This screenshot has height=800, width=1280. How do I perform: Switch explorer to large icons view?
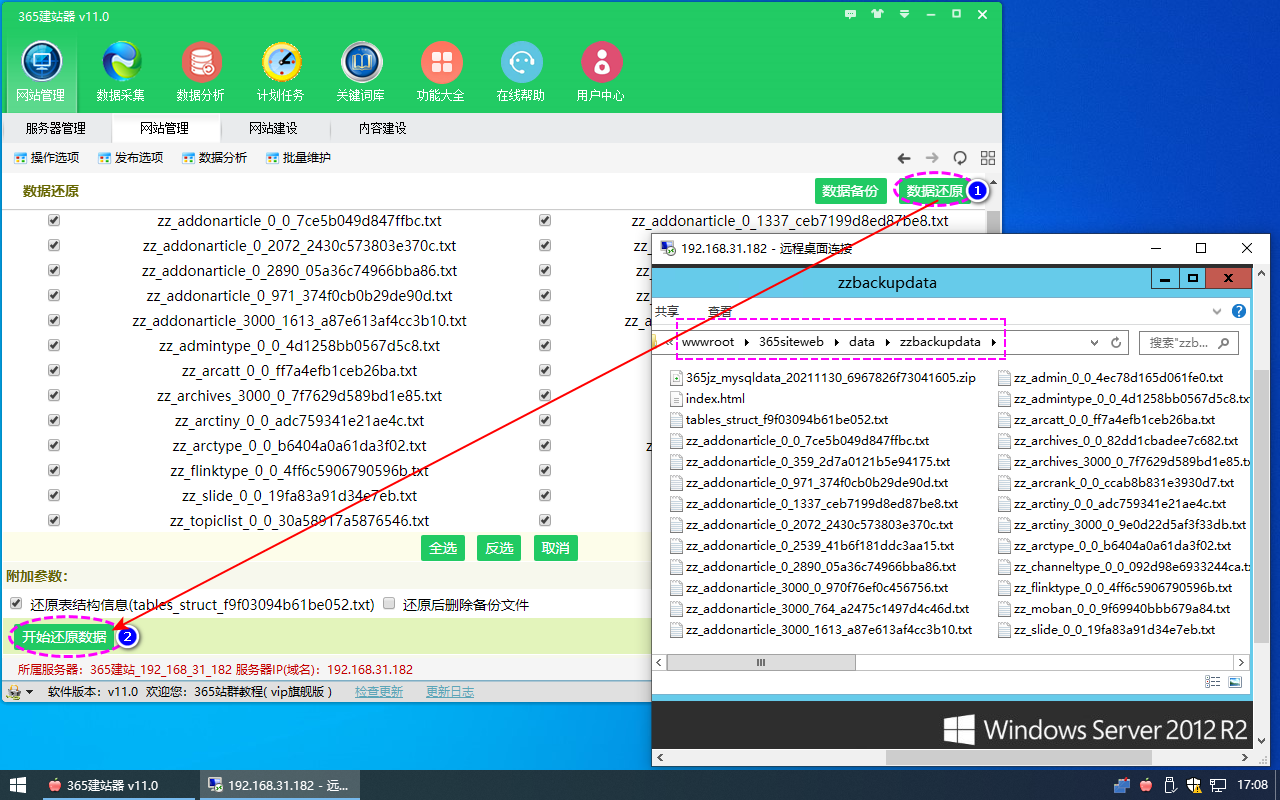point(1235,682)
